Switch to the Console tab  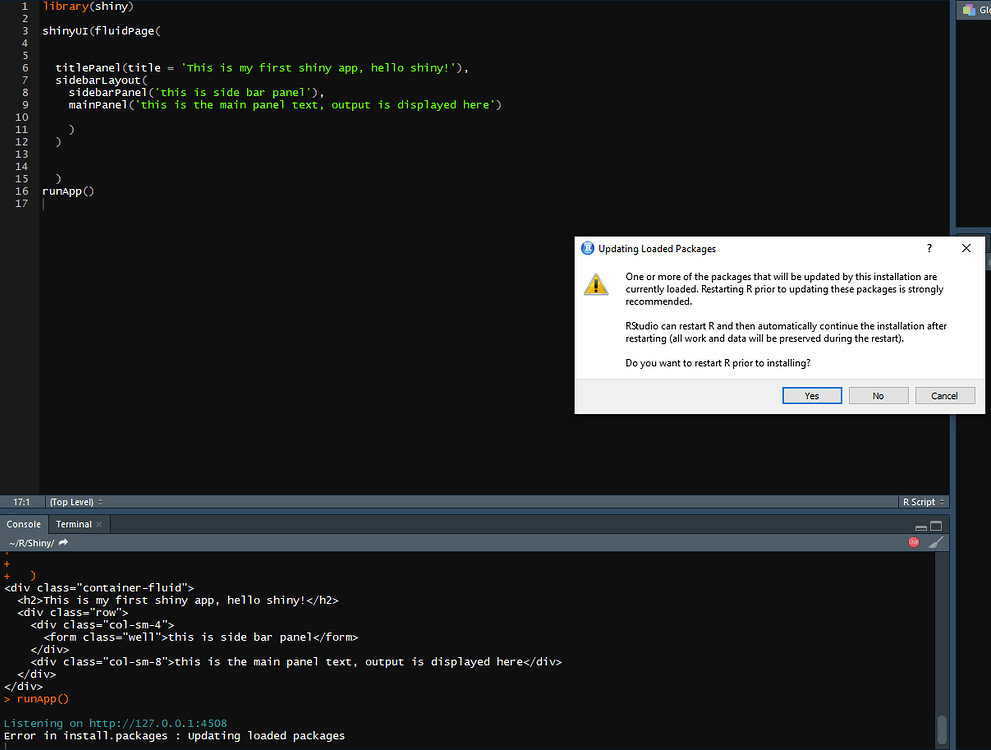23,523
